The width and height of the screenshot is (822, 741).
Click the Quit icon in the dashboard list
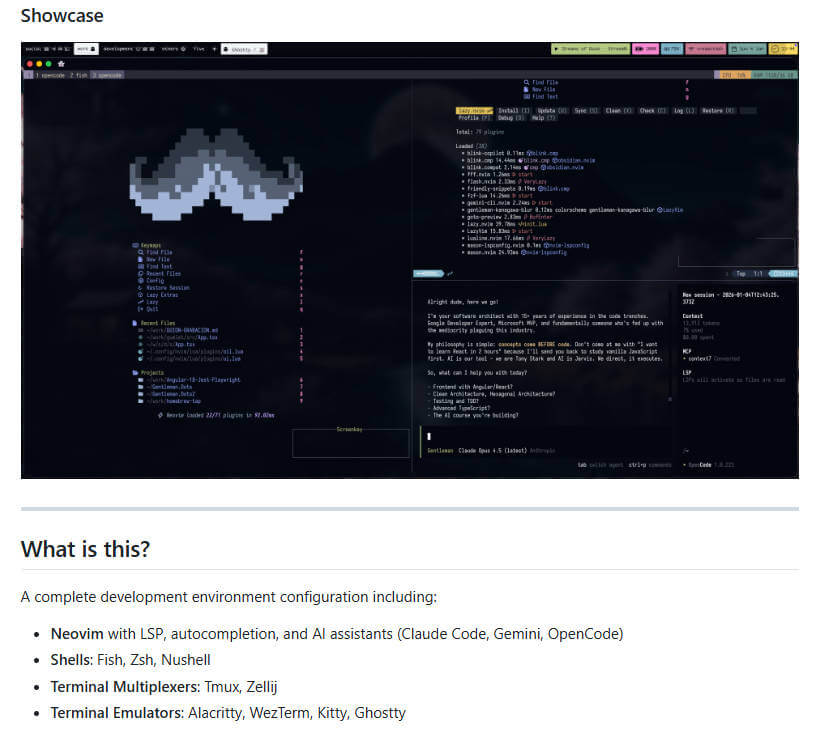pyautogui.click(x=140, y=309)
